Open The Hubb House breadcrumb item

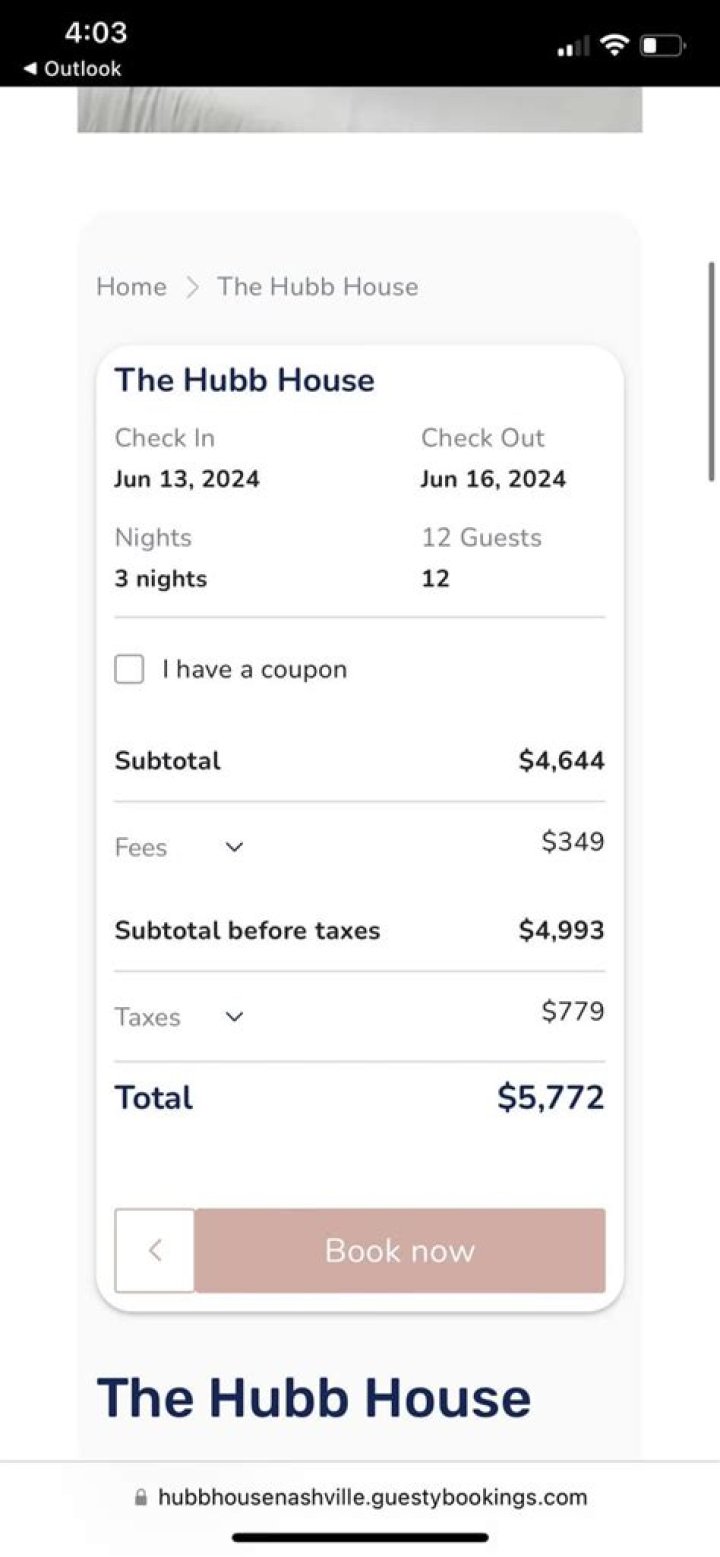(318, 287)
